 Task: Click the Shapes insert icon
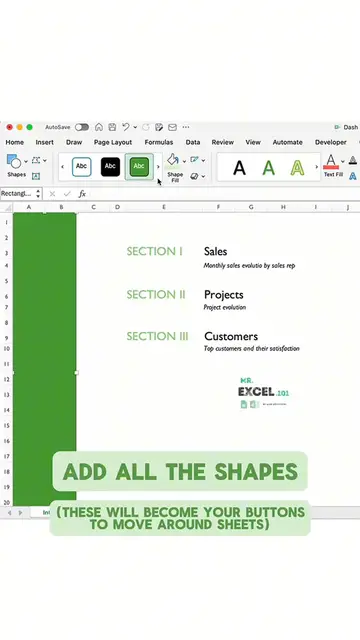14,162
